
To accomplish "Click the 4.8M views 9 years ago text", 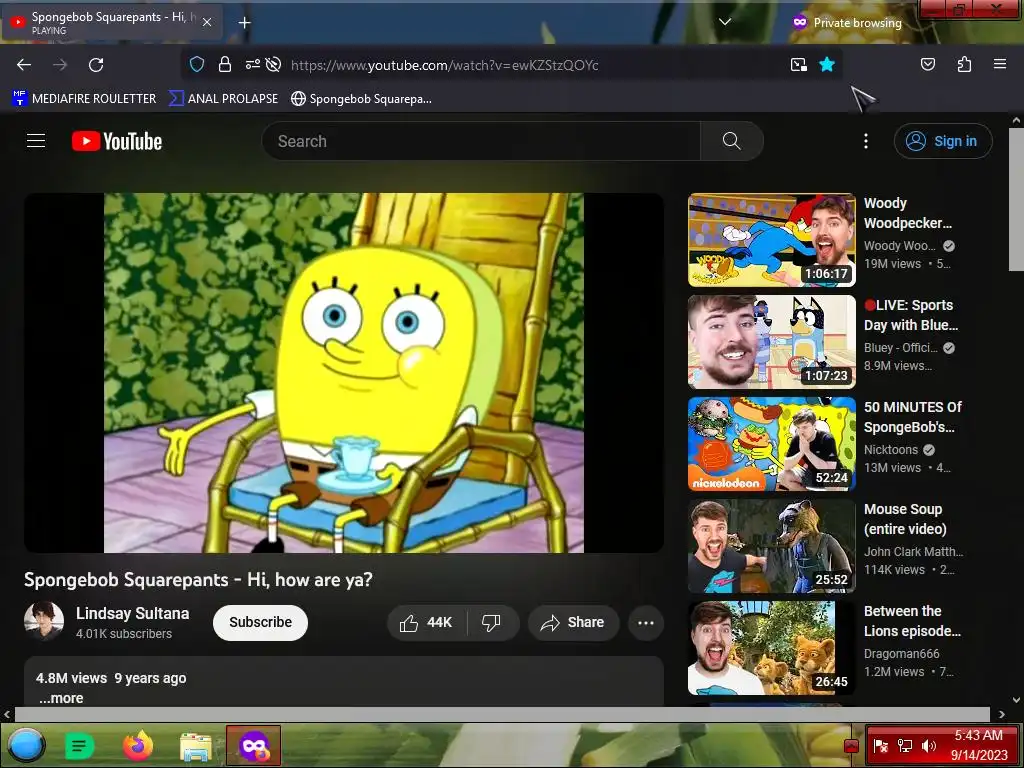I will 111,678.
